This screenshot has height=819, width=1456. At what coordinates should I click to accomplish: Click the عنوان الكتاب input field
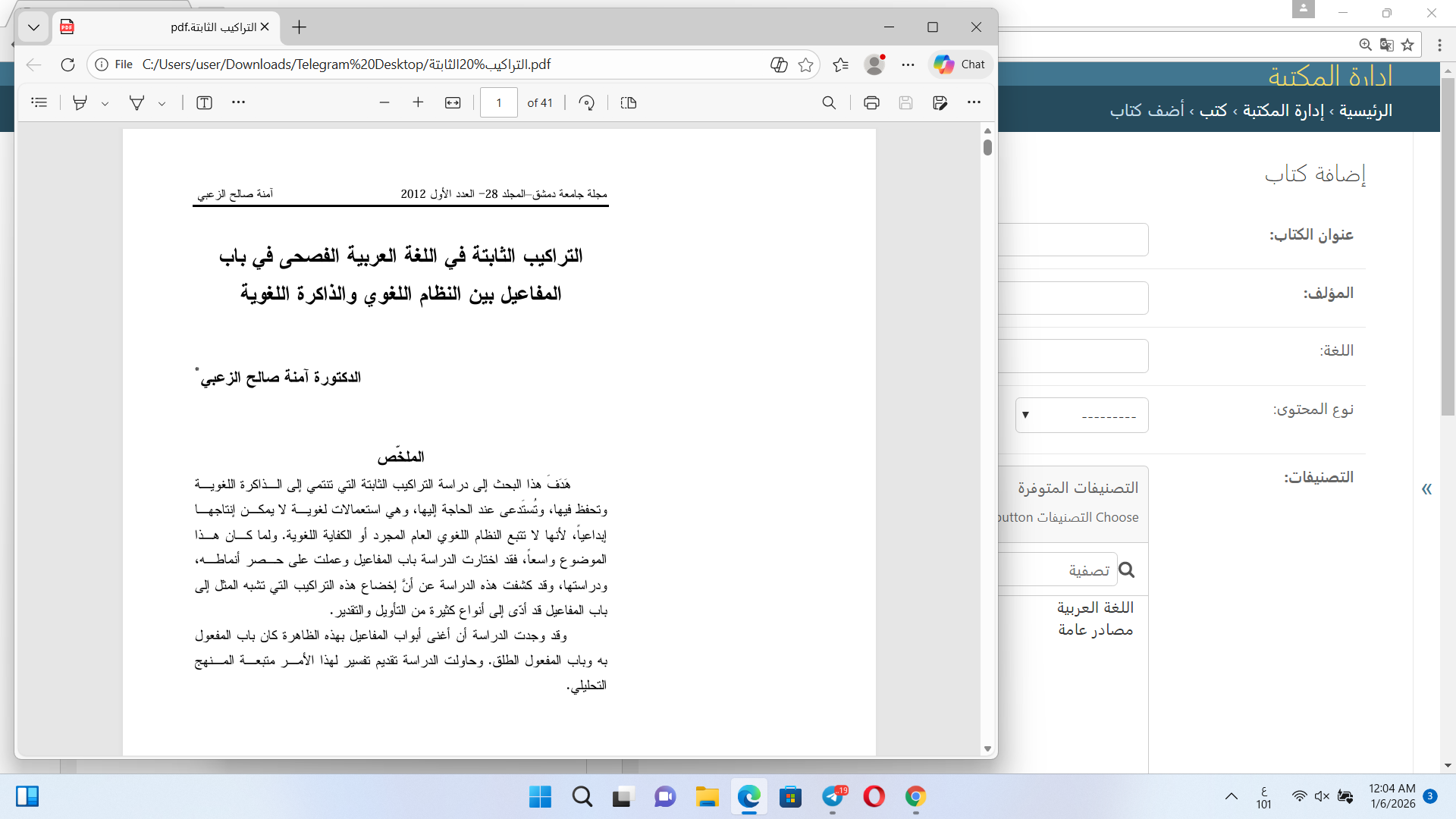click(x=1073, y=240)
